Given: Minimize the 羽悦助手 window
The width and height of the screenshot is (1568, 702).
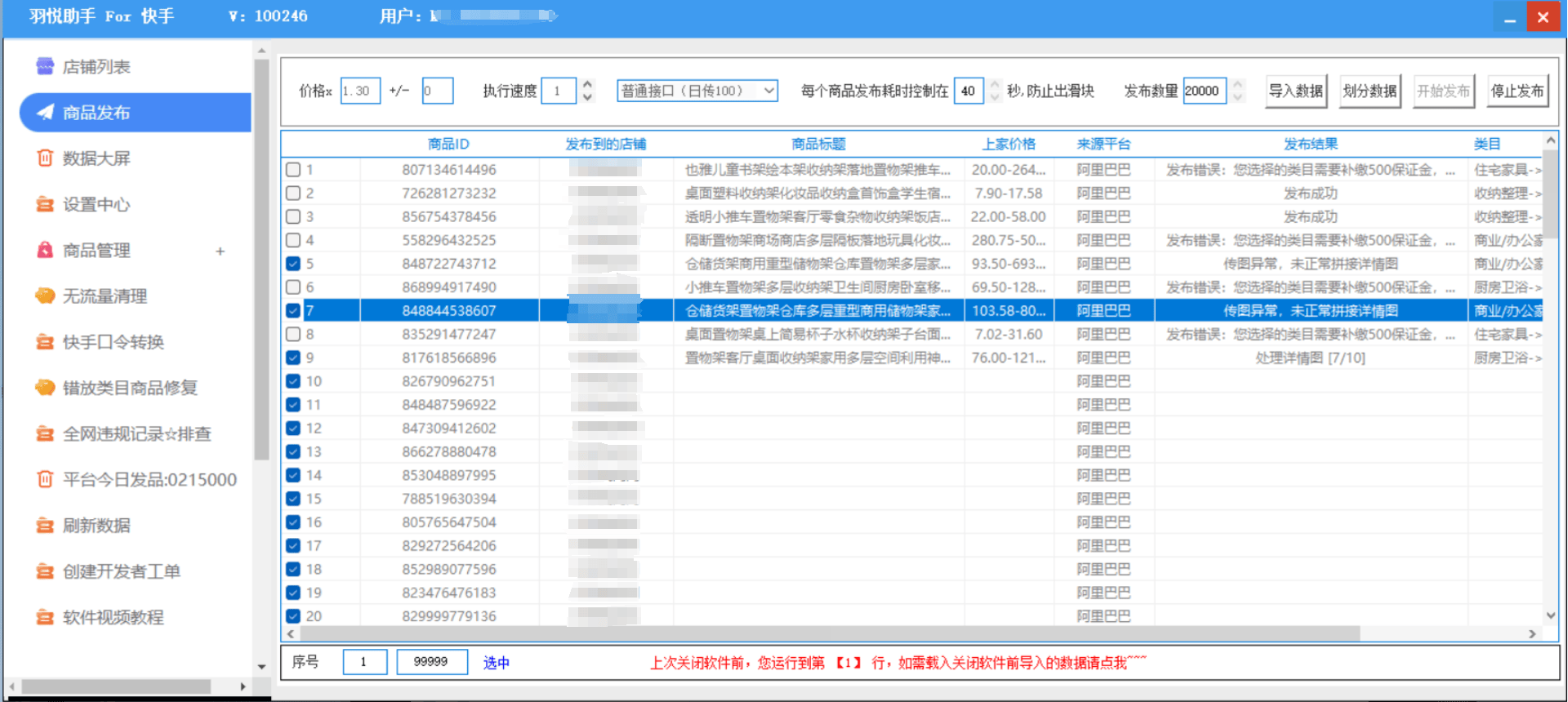Looking at the screenshot, I should point(1509,18).
